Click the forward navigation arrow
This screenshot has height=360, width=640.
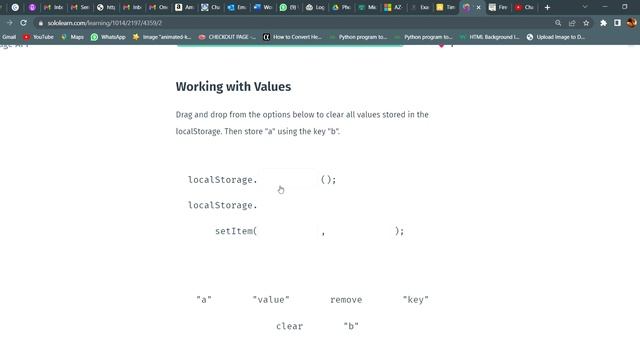[9, 23]
